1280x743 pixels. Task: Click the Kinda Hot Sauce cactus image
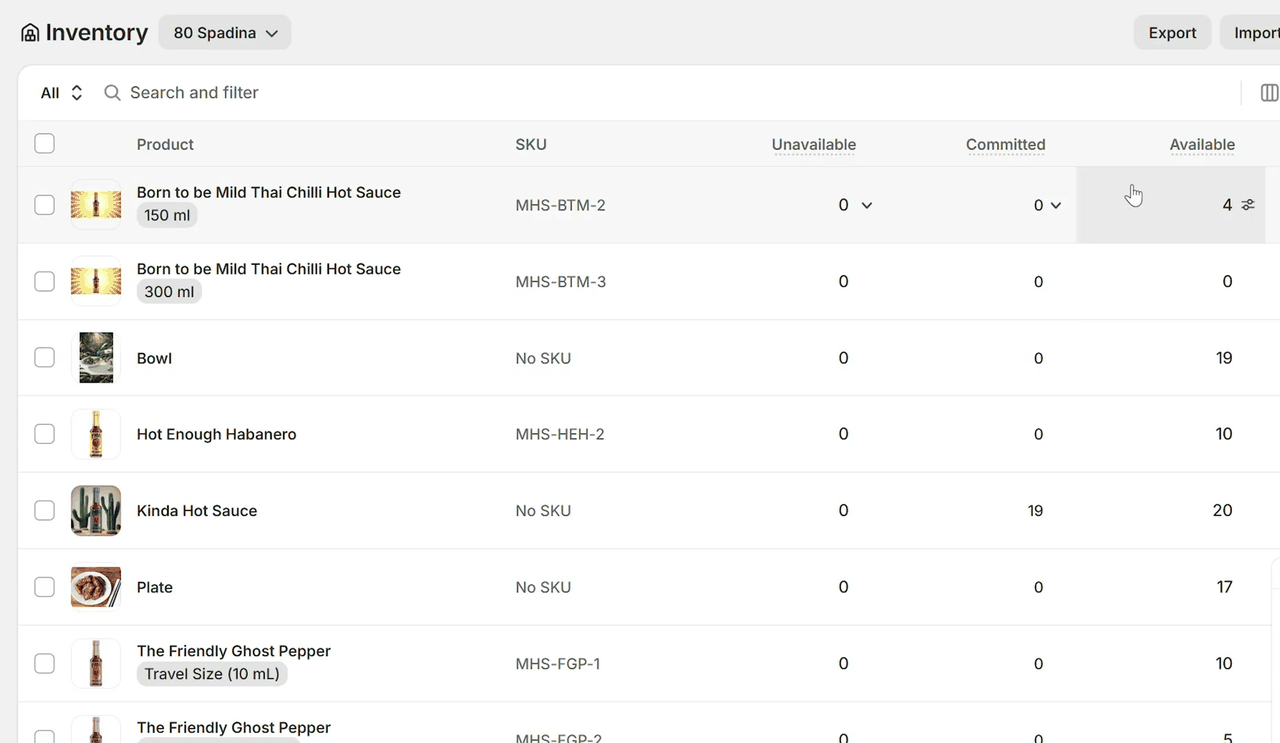tap(96, 511)
